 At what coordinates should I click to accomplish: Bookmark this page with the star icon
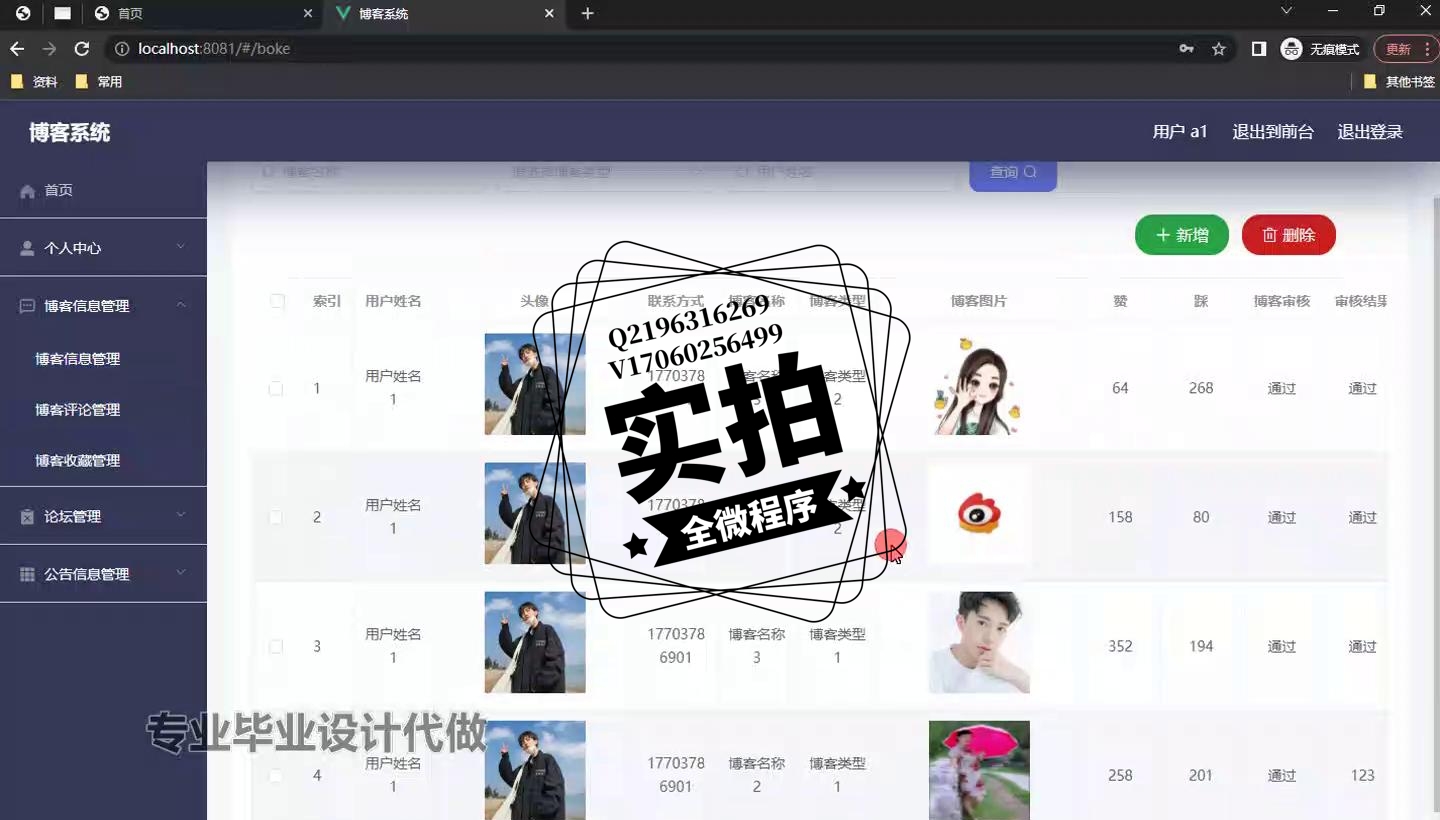point(1219,49)
